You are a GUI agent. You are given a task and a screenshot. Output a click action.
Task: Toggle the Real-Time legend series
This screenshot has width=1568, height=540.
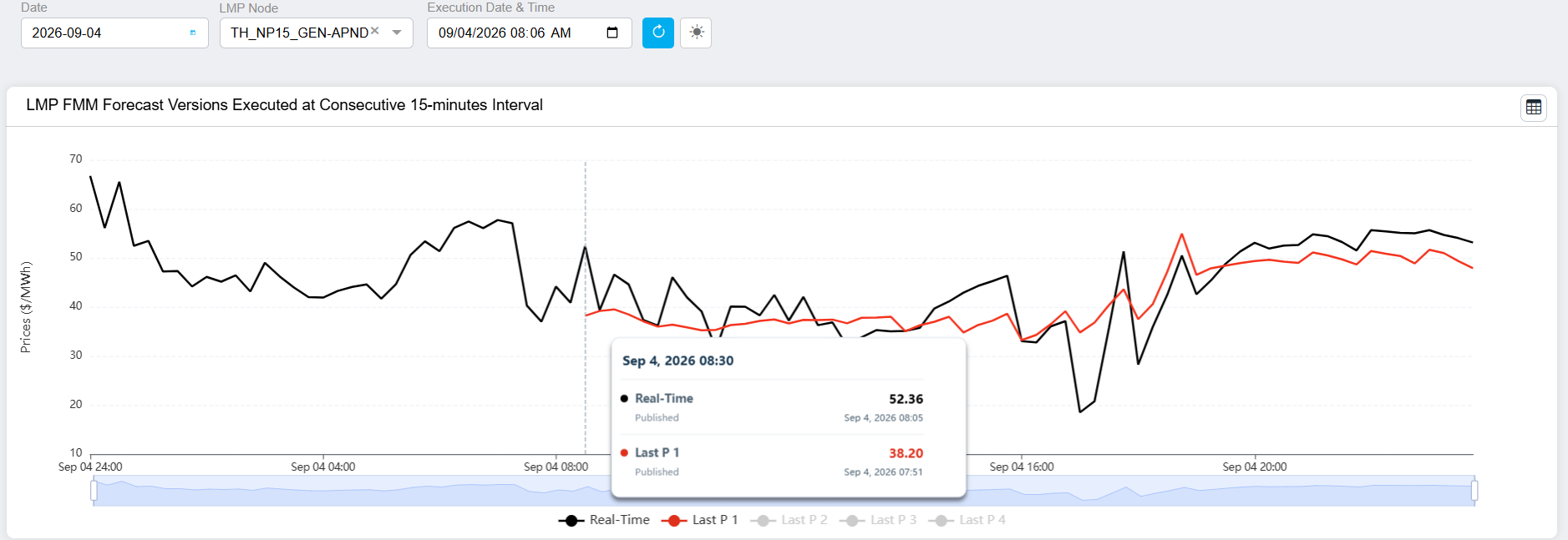point(604,520)
